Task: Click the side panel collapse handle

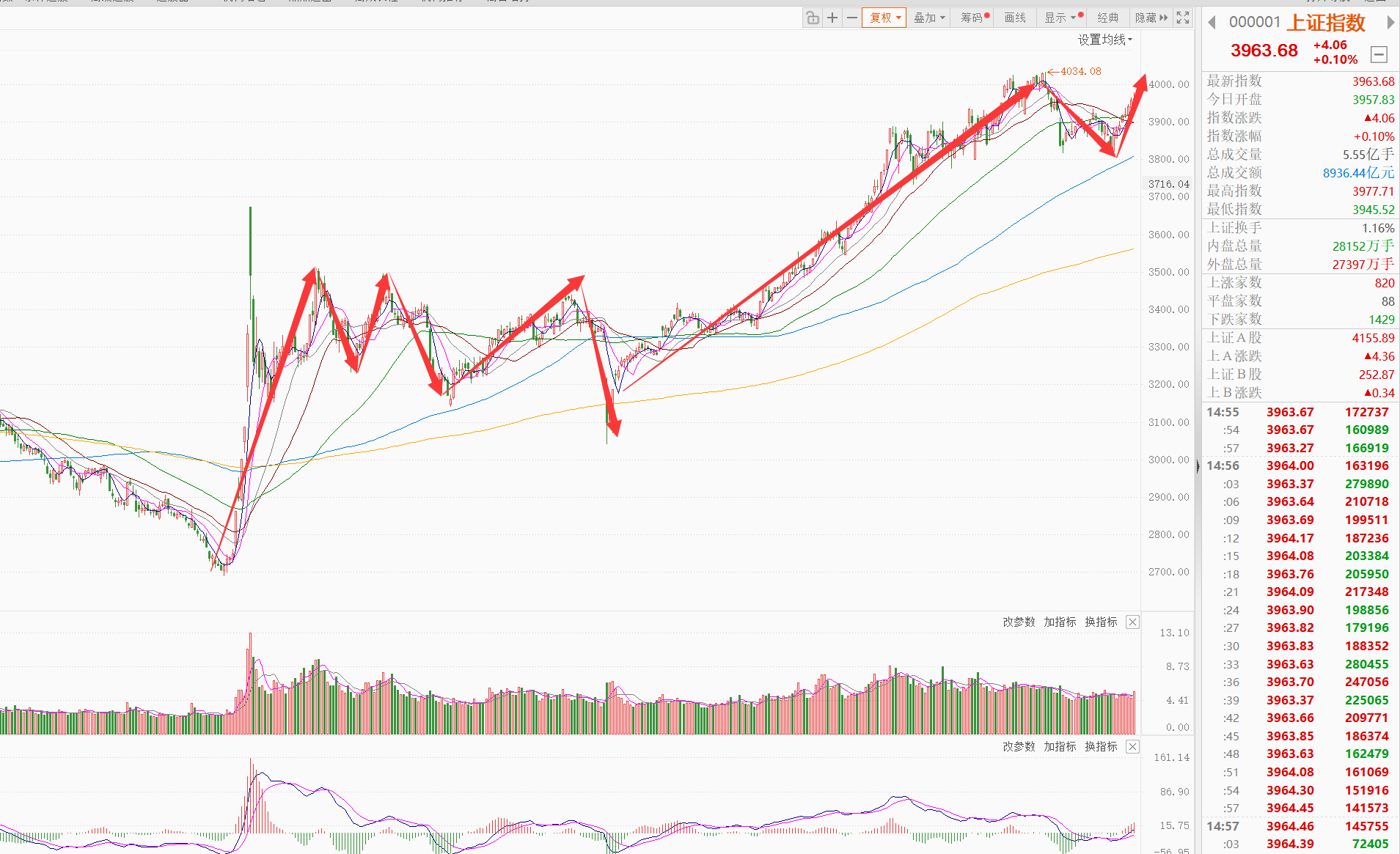Action: (1198, 465)
